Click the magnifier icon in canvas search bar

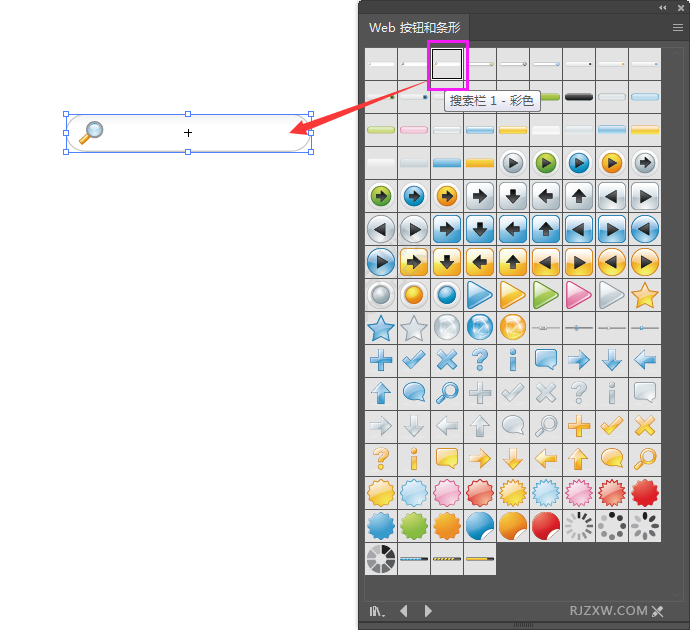pyautogui.click(x=91, y=132)
